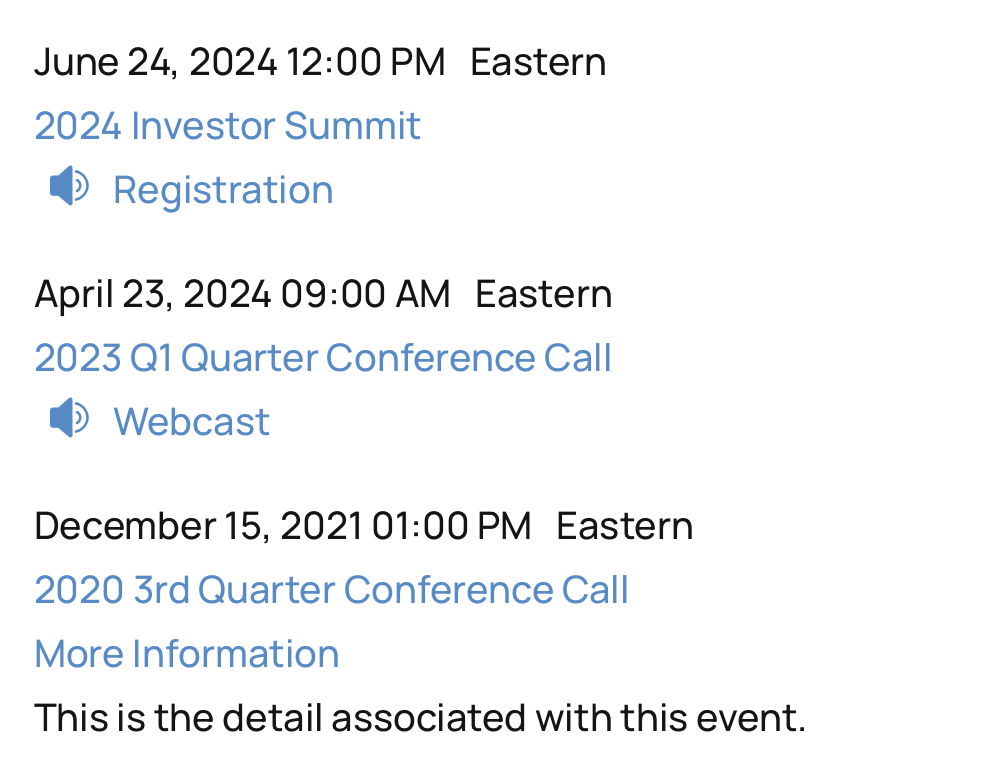The width and height of the screenshot is (995, 776).
Task: Open the 2024 Investor Summit link
Action: coord(228,126)
